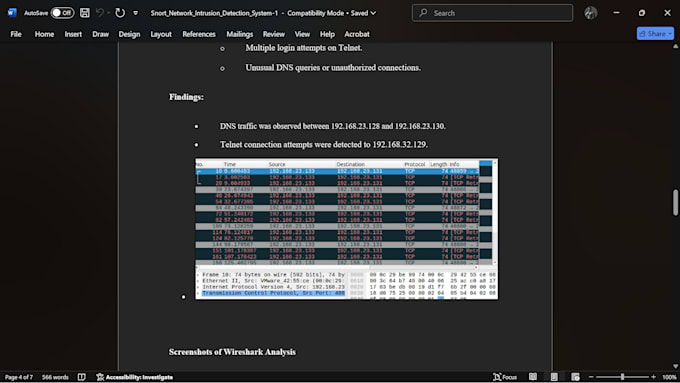This screenshot has height=383, width=680.
Task: Open Customize Quick Access Toolbar dropdown
Action: coord(135,13)
